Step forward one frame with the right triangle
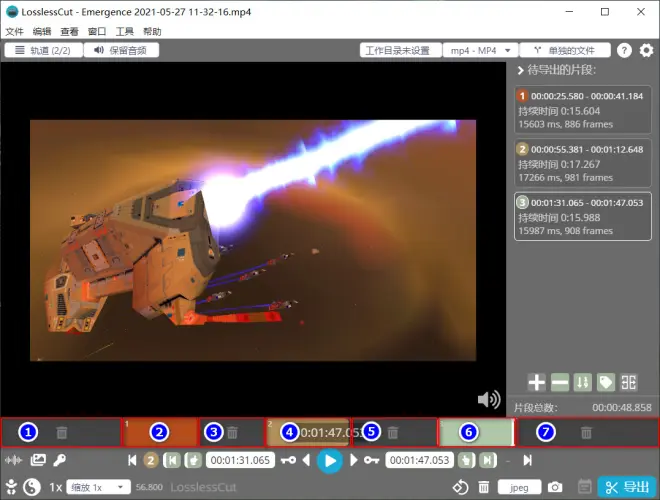 tap(354, 460)
